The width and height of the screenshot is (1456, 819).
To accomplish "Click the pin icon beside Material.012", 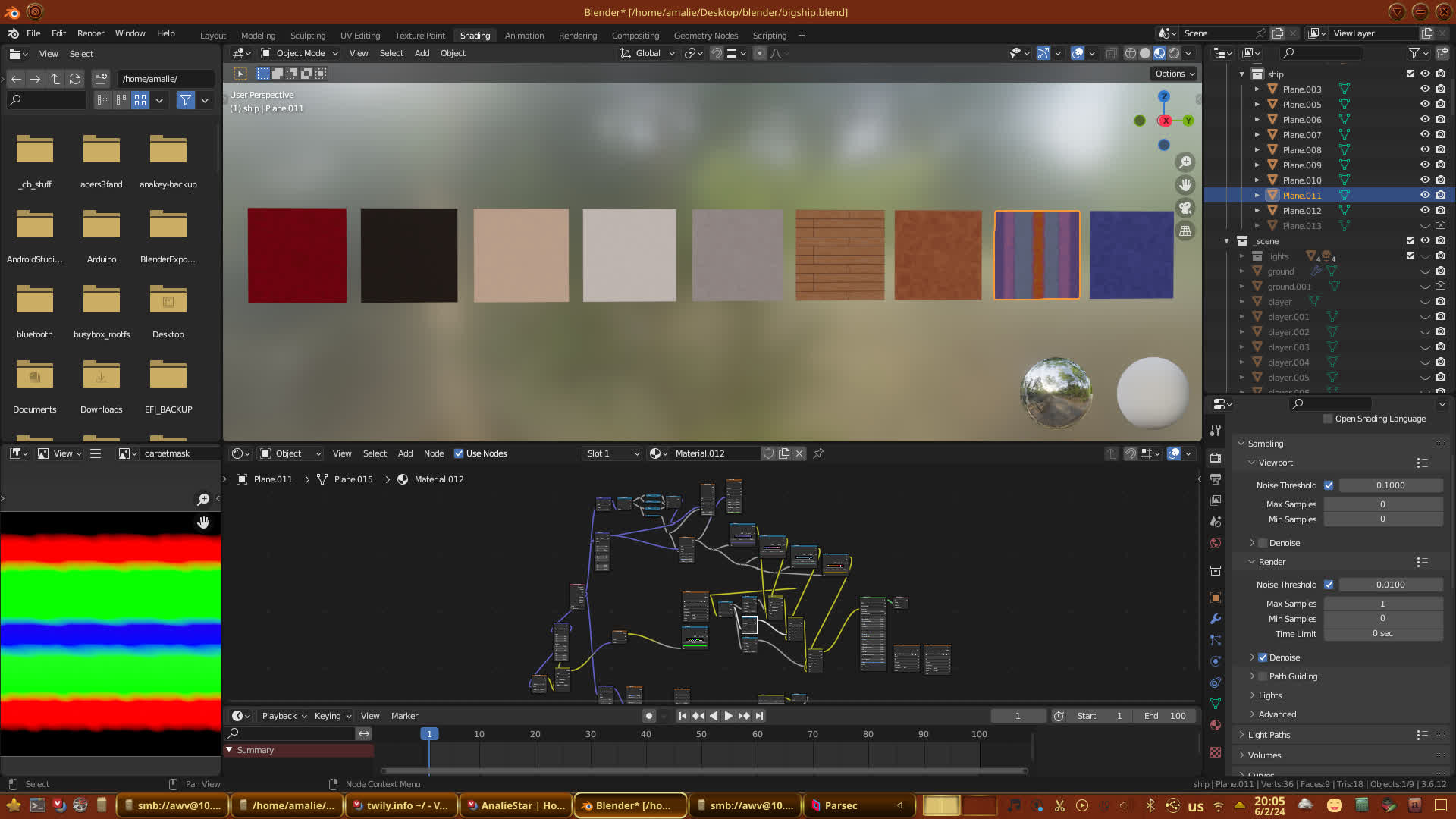I will pyautogui.click(x=818, y=453).
